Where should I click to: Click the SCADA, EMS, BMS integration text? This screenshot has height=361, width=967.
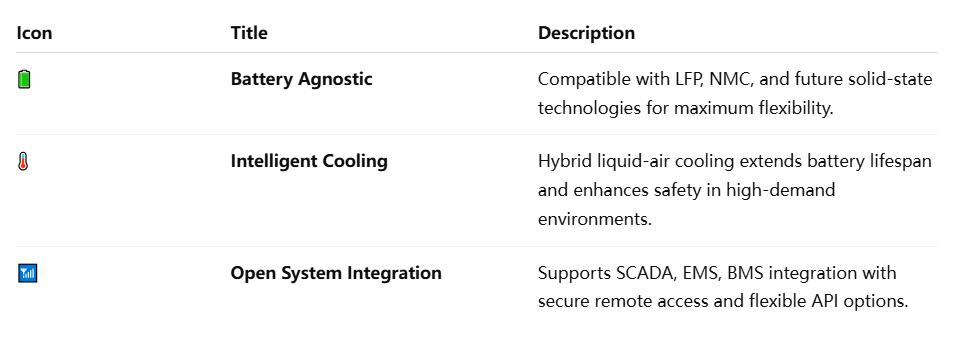pyautogui.click(x=717, y=273)
